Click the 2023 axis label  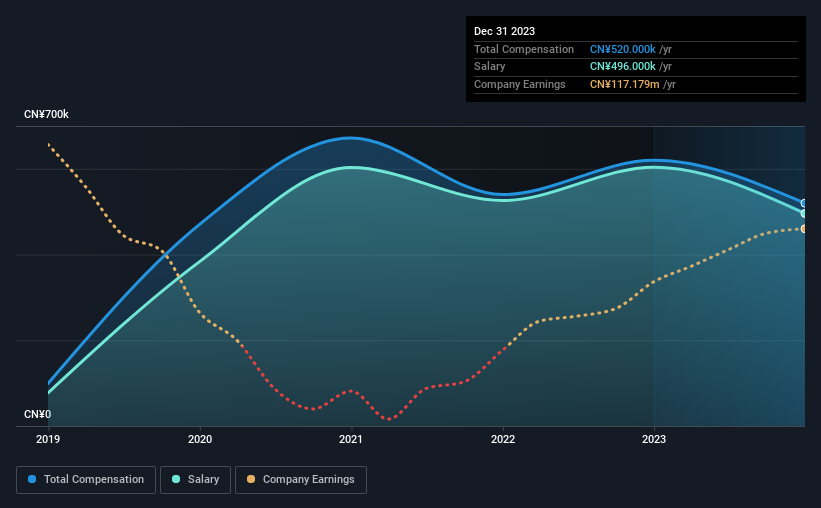coord(654,439)
